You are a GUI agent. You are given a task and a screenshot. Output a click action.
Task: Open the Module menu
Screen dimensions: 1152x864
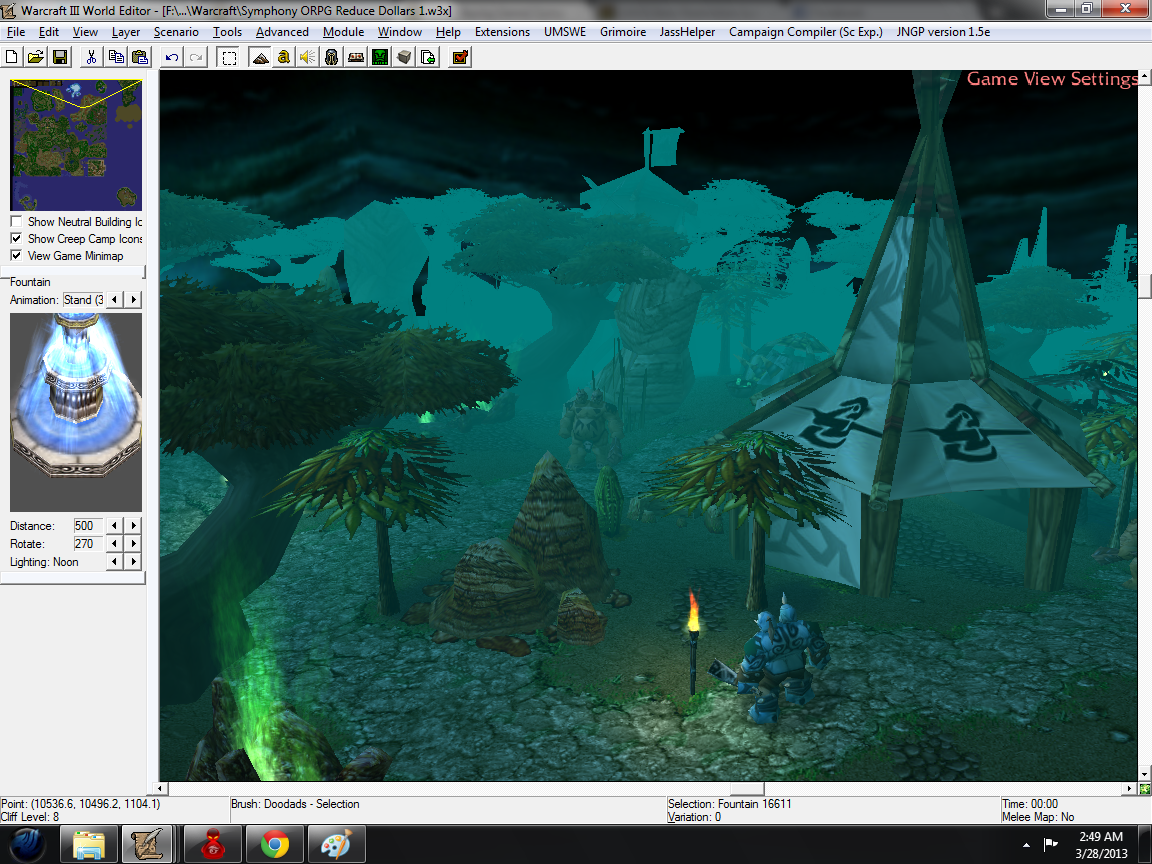pyautogui.click(x=343, y=32)
